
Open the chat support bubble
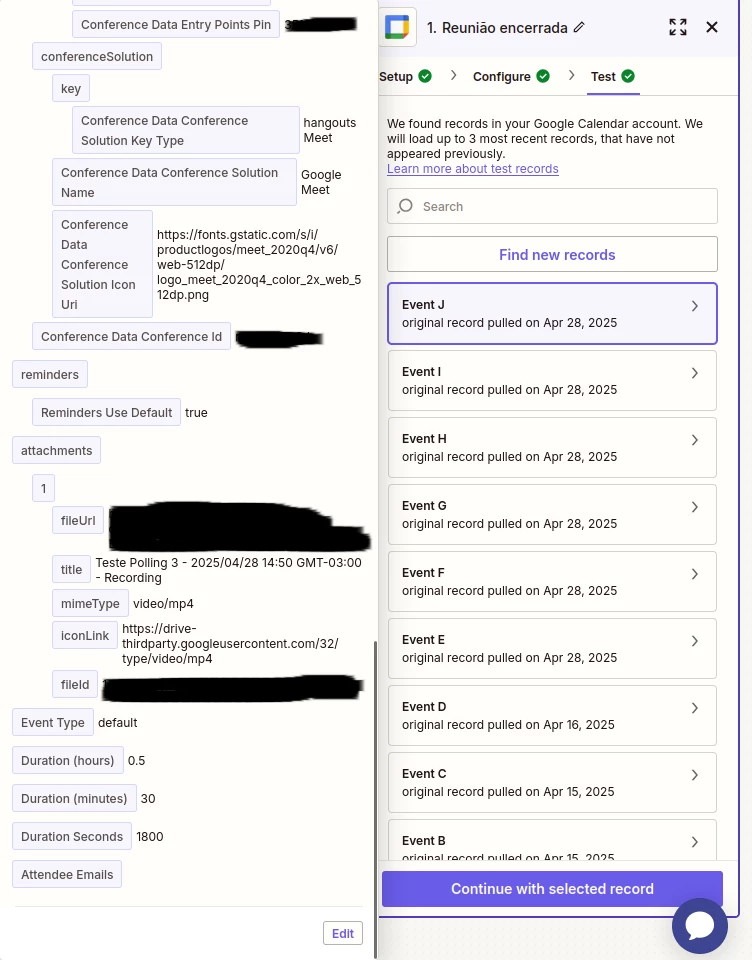[700, 926]
